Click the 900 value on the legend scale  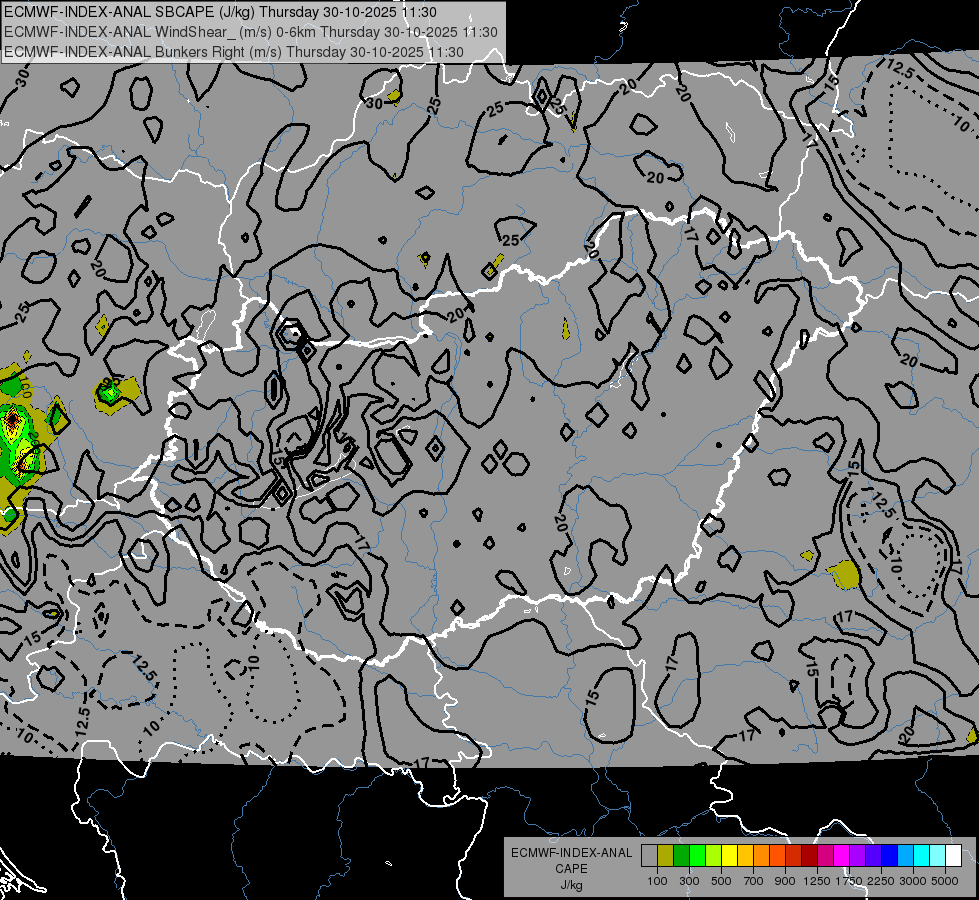(785, 881)
